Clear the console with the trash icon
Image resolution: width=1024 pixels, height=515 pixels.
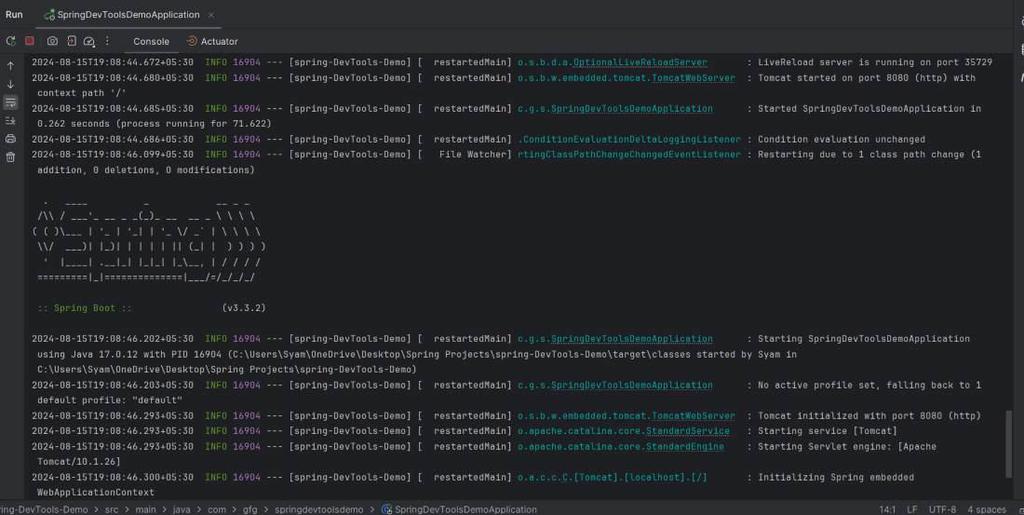click(10, 157)
